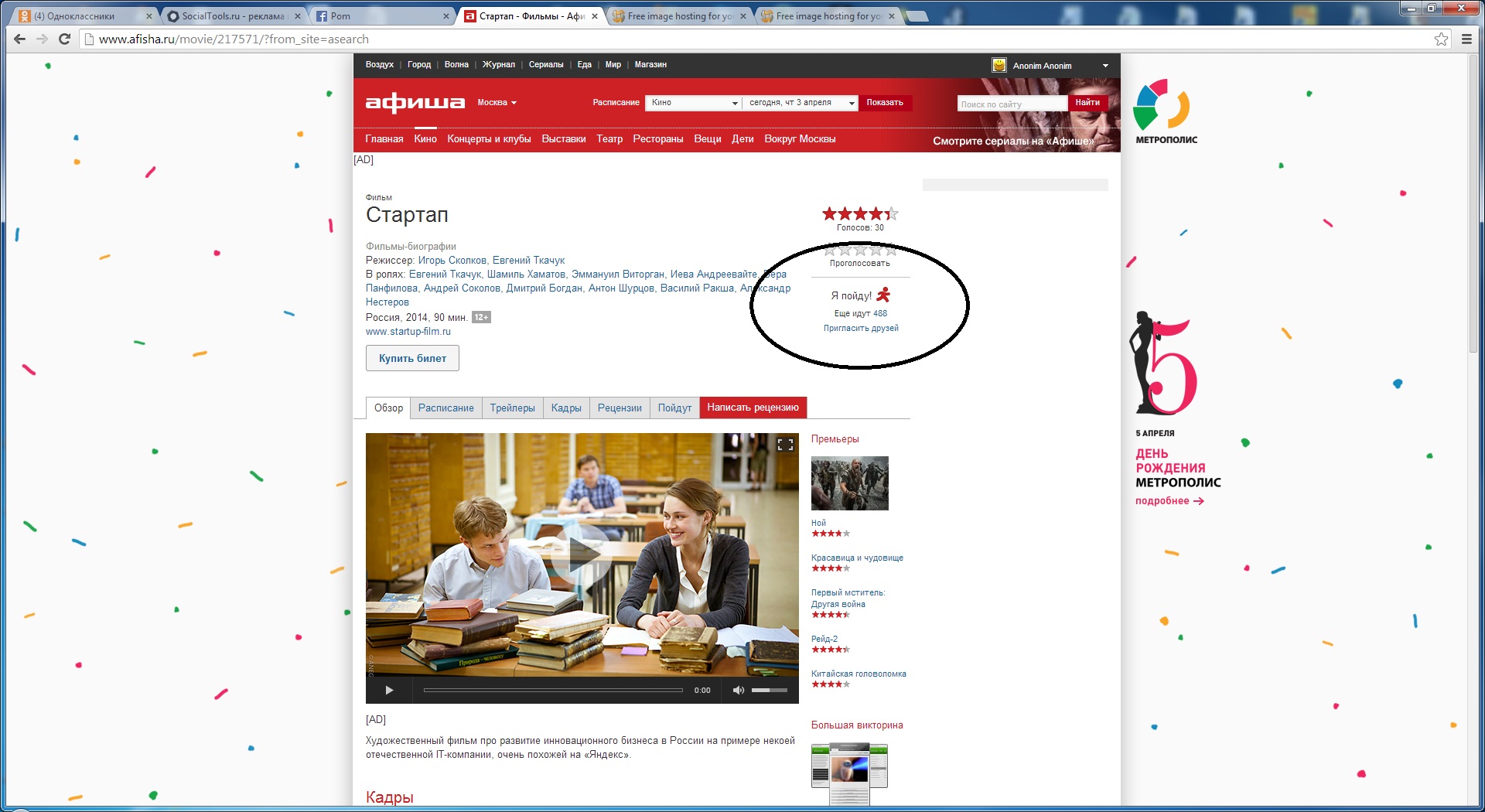
Task: Click the red 'Я пойду' figure icon
Action: pos(883,295)
